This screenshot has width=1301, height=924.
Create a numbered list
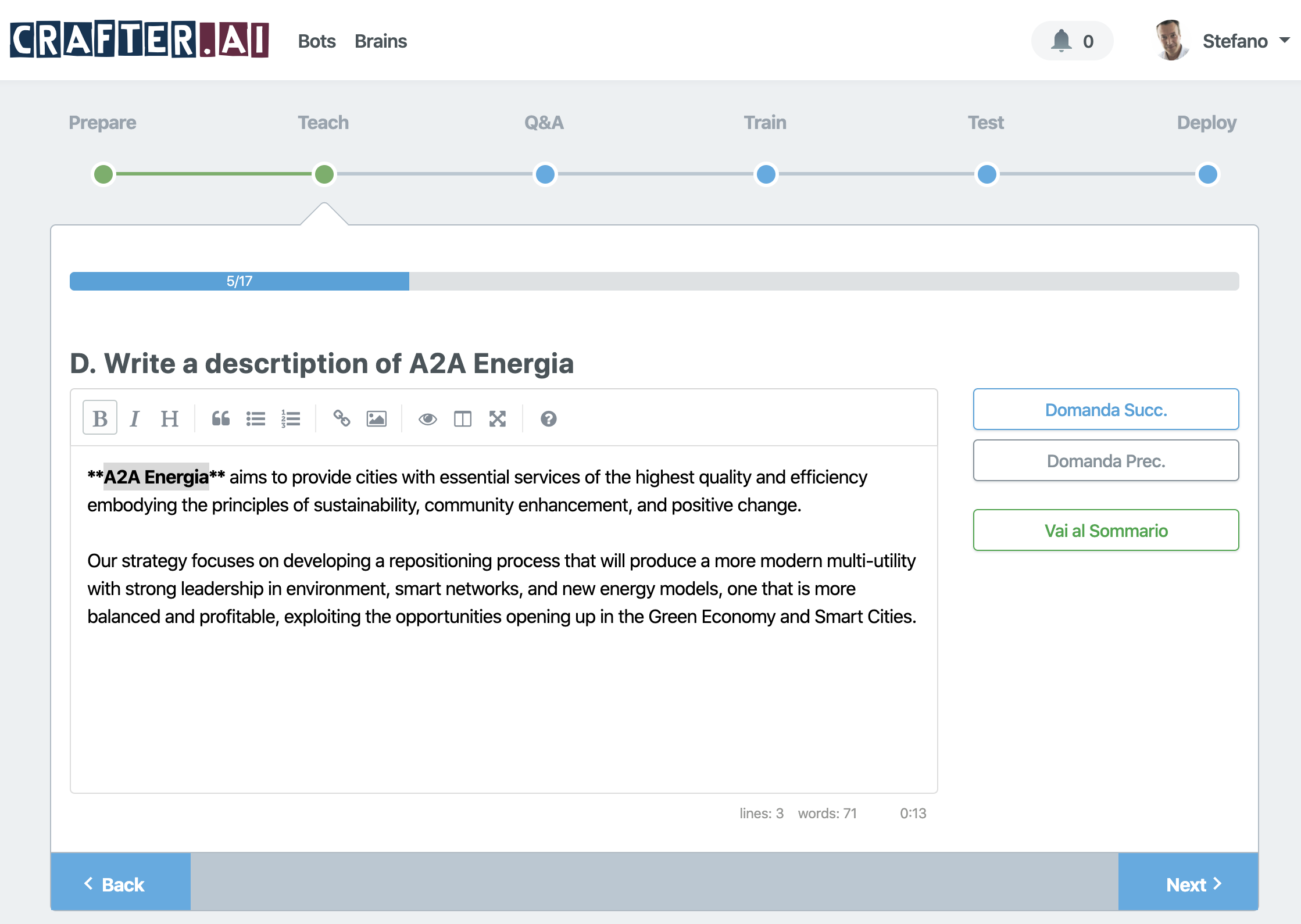291,418
